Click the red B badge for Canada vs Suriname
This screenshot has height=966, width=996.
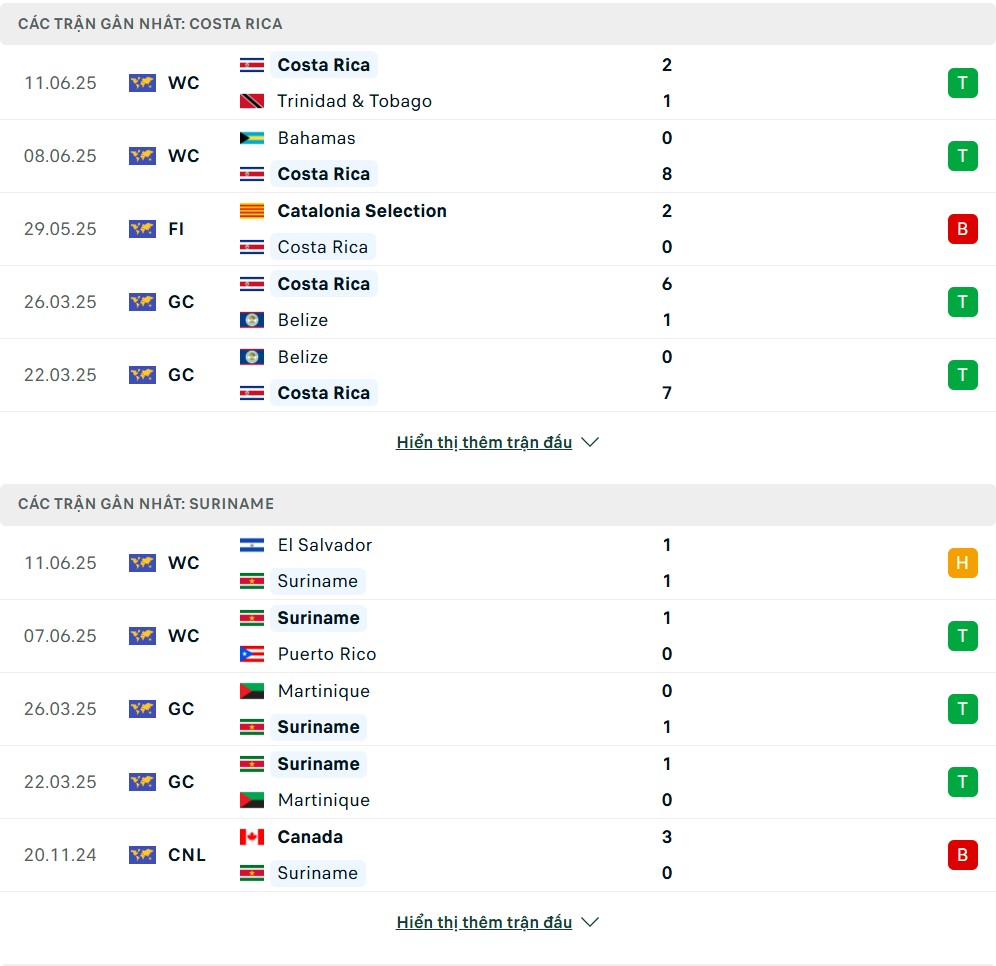[962, 855]
